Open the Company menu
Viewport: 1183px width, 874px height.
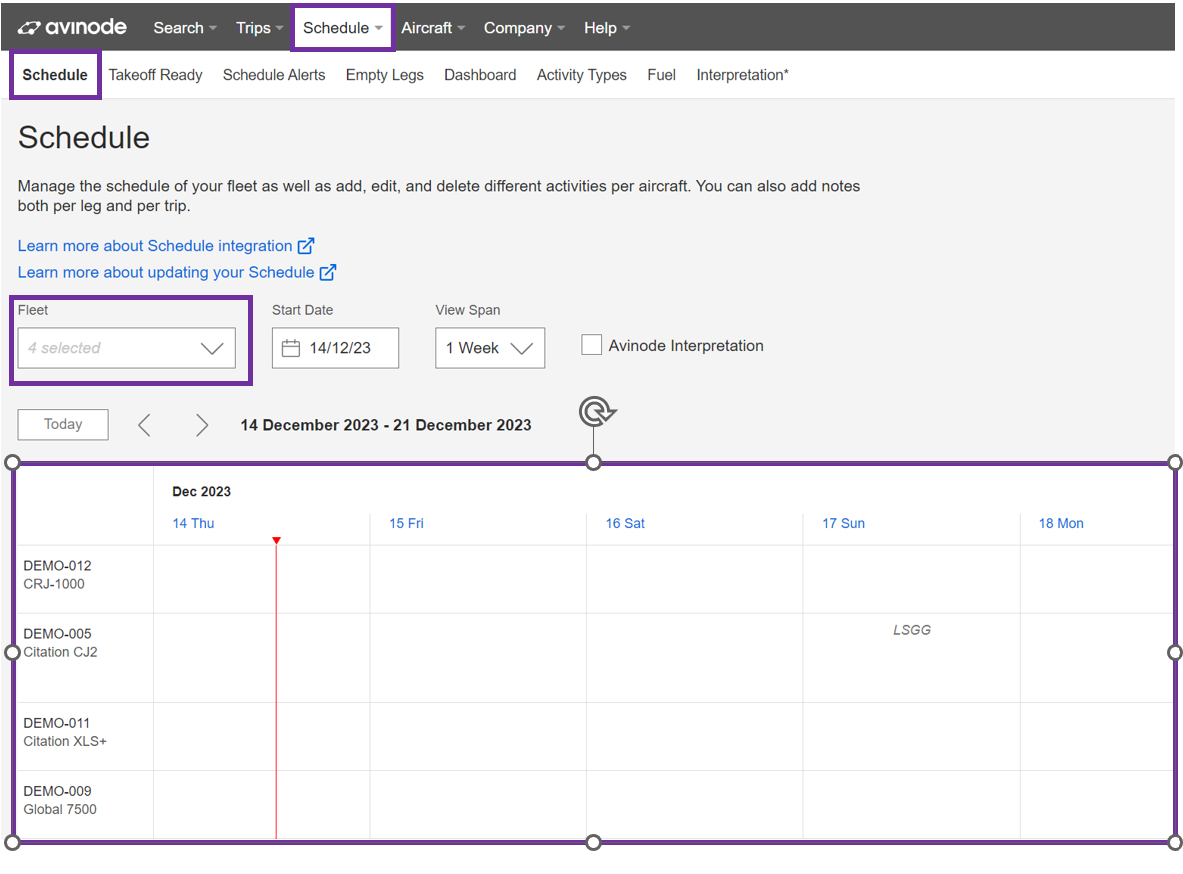[524, 28]
